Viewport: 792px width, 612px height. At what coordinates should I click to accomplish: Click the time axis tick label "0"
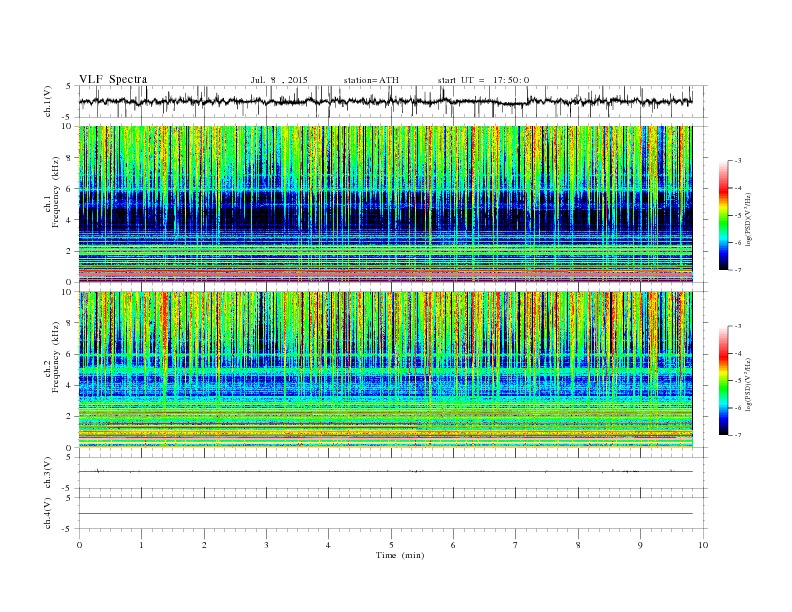click(x=79, y=545)
